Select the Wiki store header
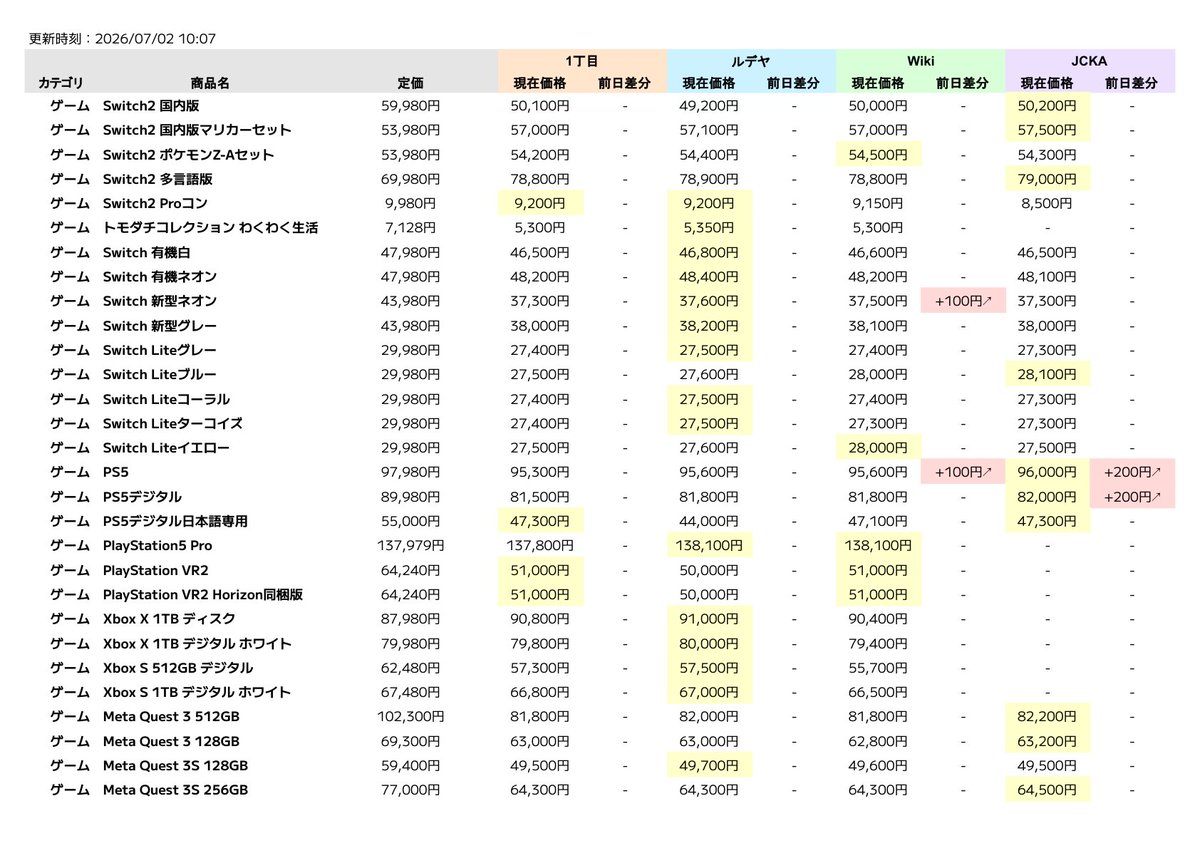Viewport: 1200px width, 848px height. coord(920,61)
